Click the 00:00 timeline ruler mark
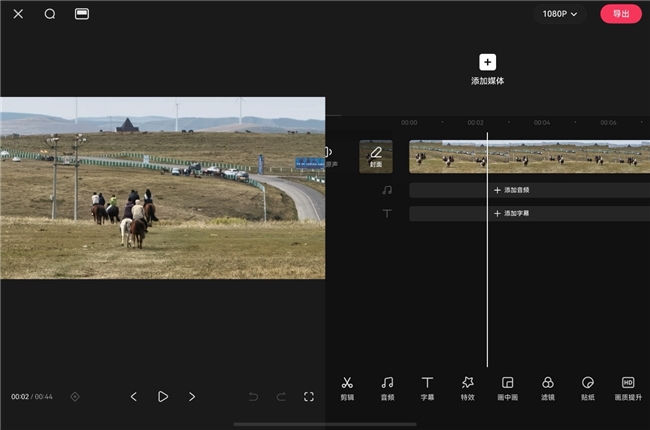This screenshot has height=430, width=650. pyautogui.click(x=409, y=123)
